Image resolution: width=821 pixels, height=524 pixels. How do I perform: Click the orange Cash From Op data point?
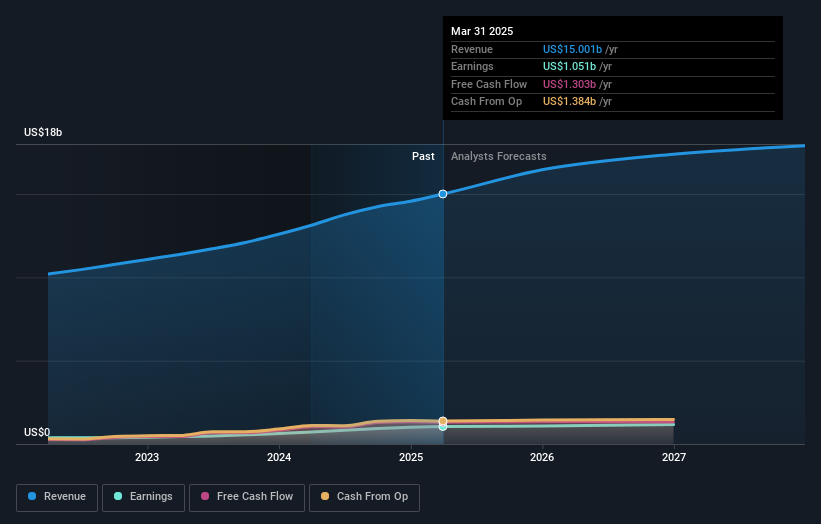click(443, 421)
